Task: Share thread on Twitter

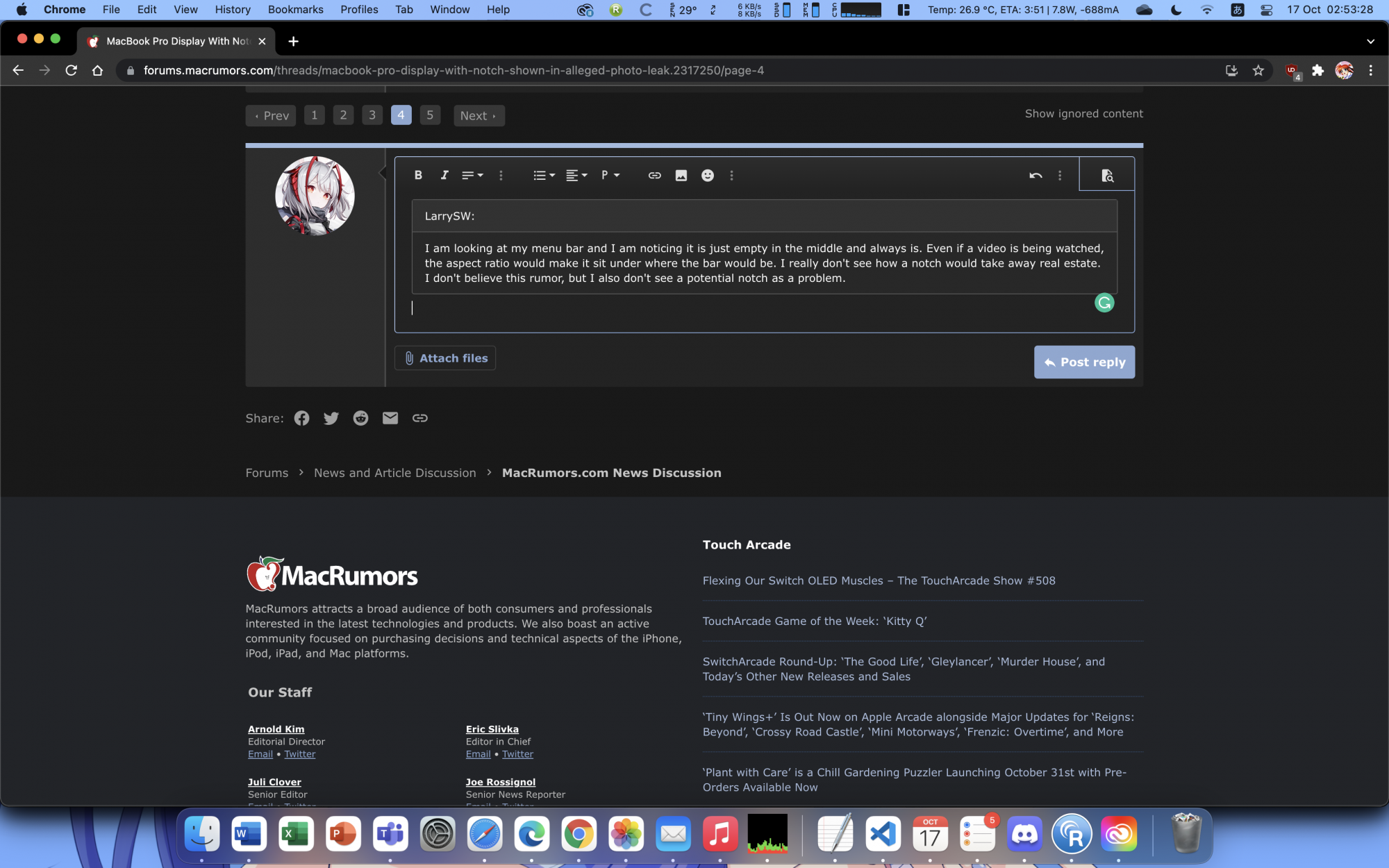Action: pyautogui.click(x=331, y=418)
